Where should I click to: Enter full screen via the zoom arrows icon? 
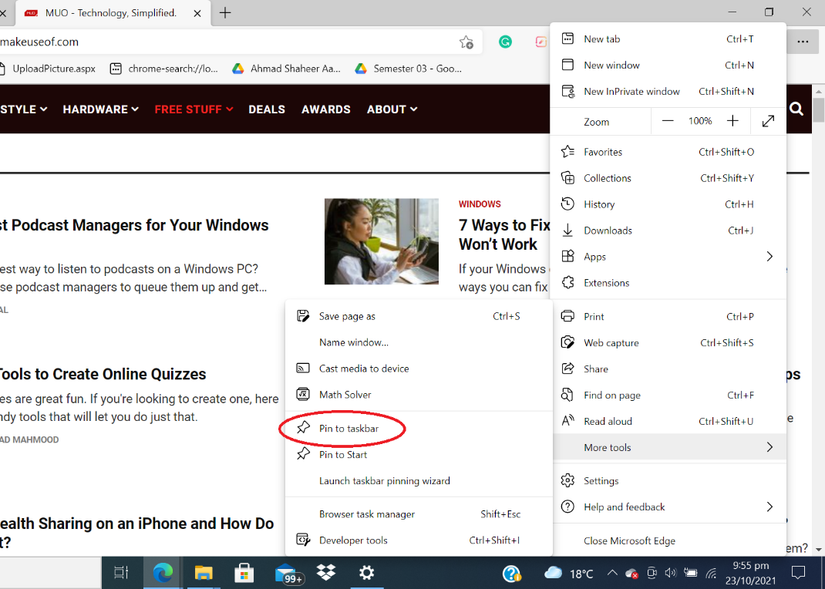[x=768, y=121]
